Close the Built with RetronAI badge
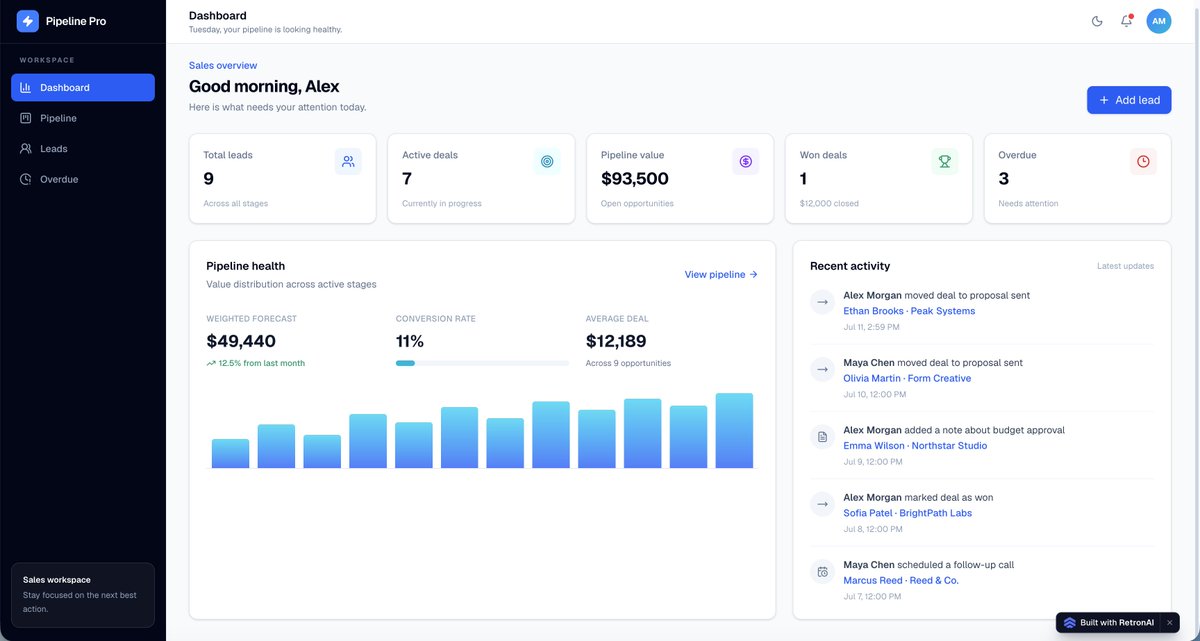The width and height of the screenshot is (1200, 641). pos(1169,622)
